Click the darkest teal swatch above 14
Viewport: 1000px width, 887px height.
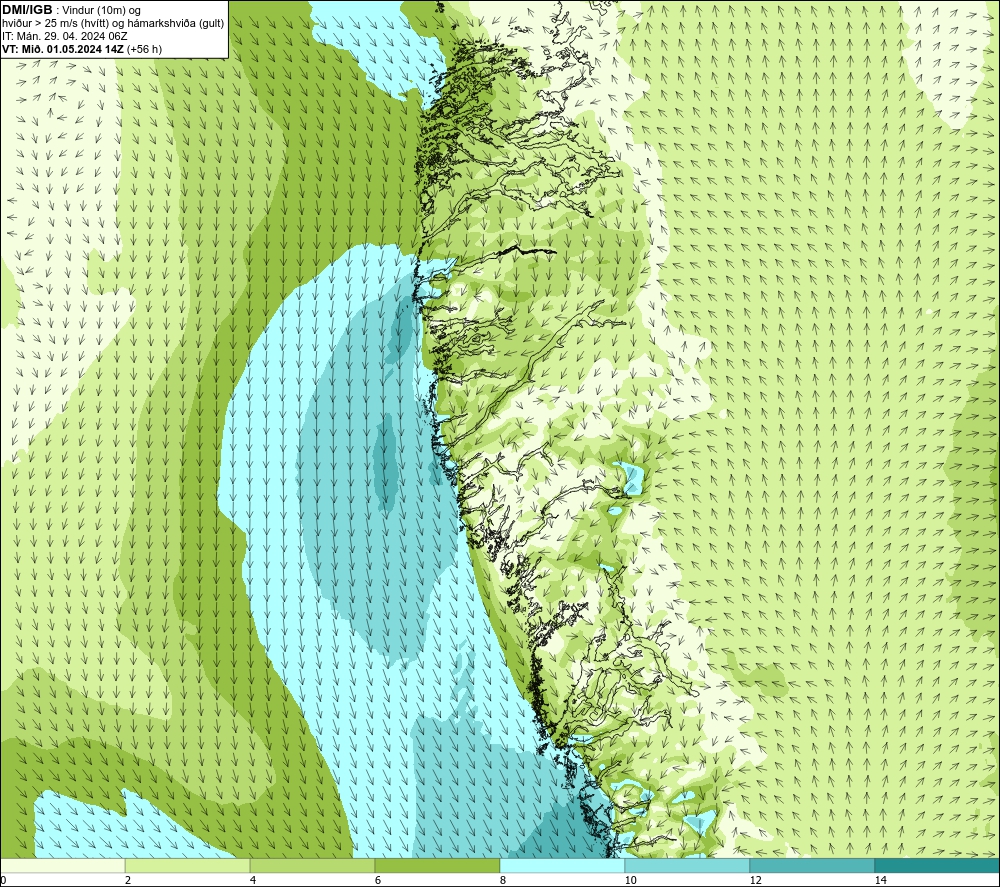coord(938,866)
